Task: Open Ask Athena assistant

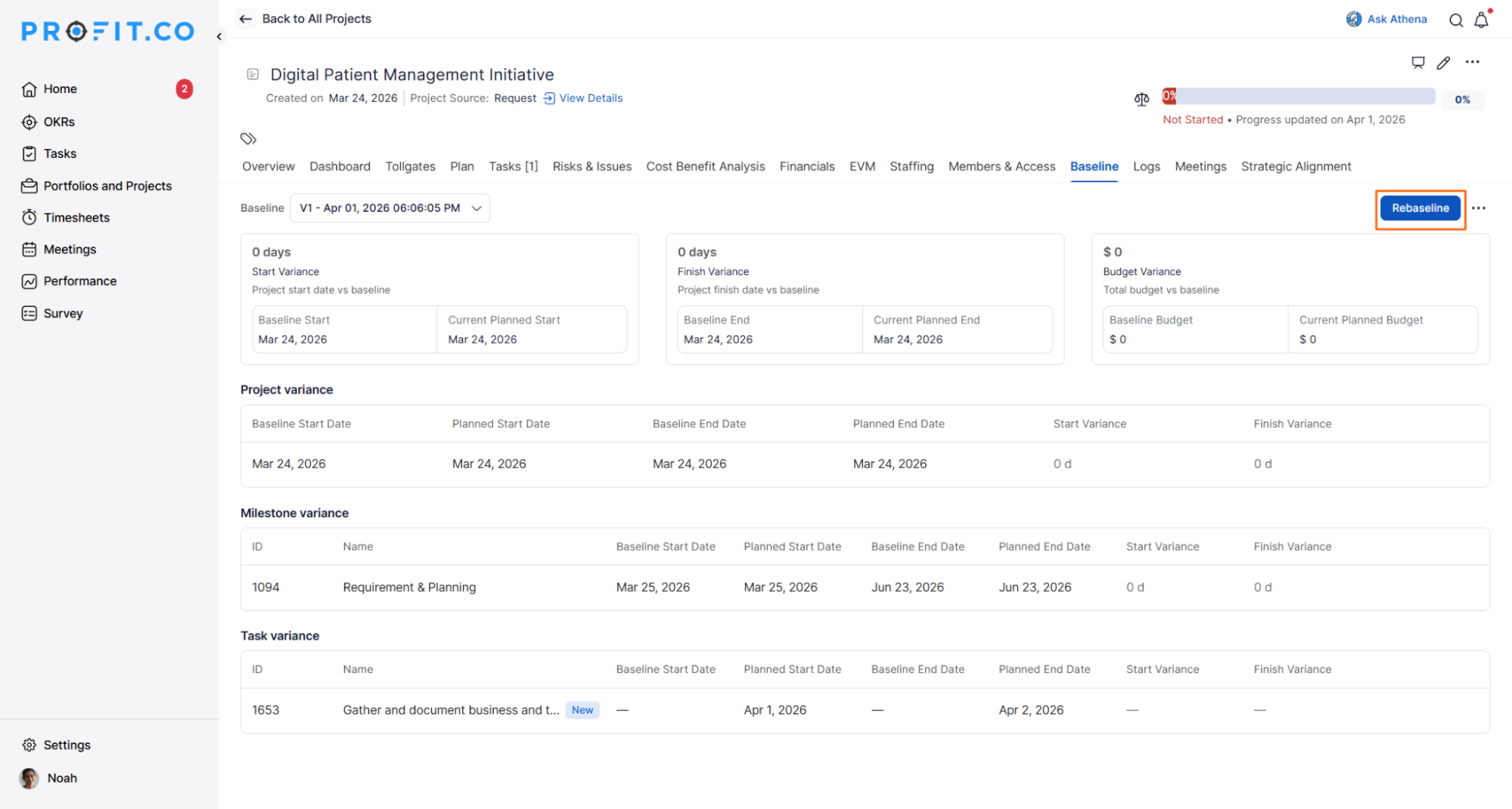Action: coord(1386,19)
